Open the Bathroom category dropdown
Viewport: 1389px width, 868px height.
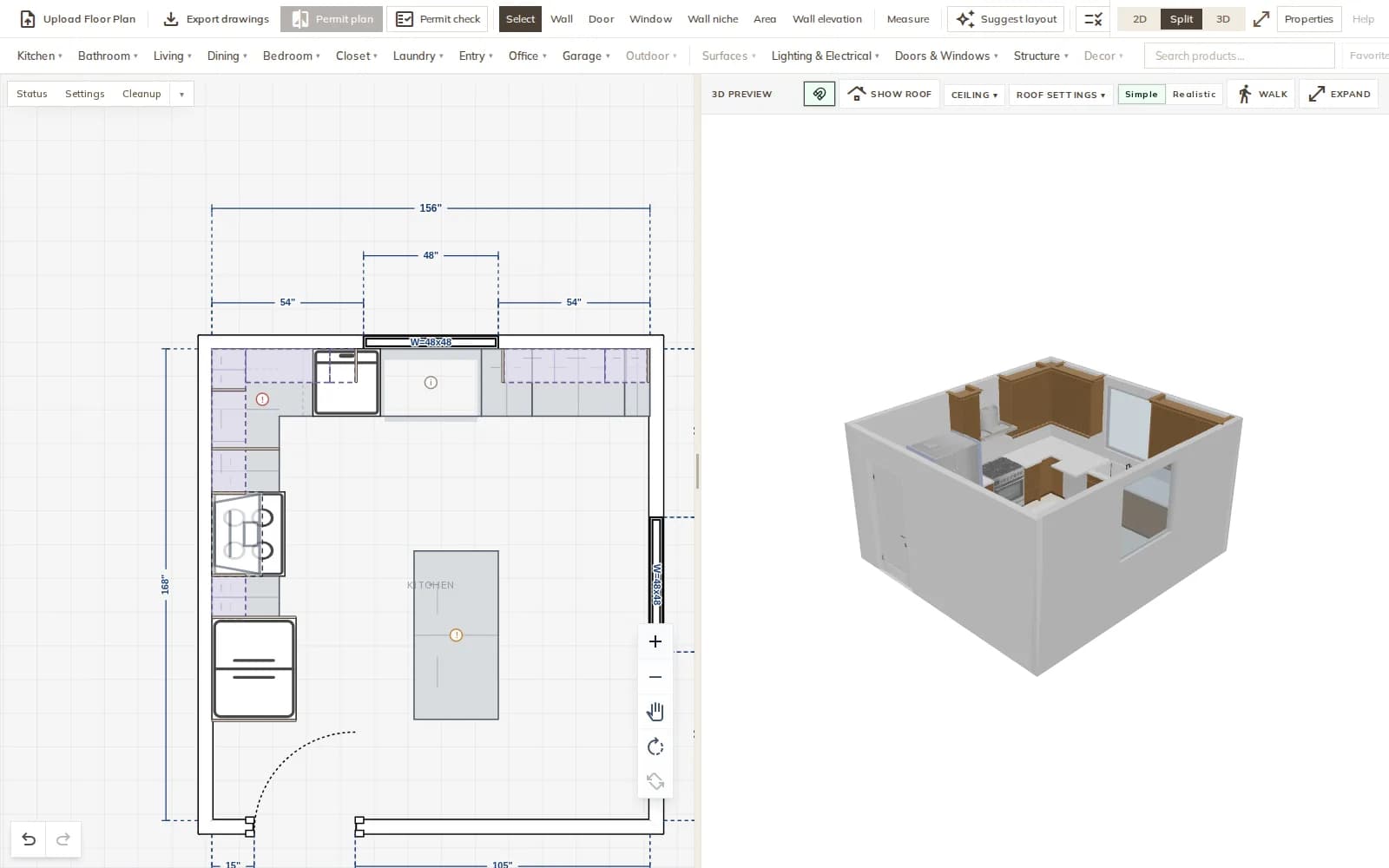click(x=108, y=56)
